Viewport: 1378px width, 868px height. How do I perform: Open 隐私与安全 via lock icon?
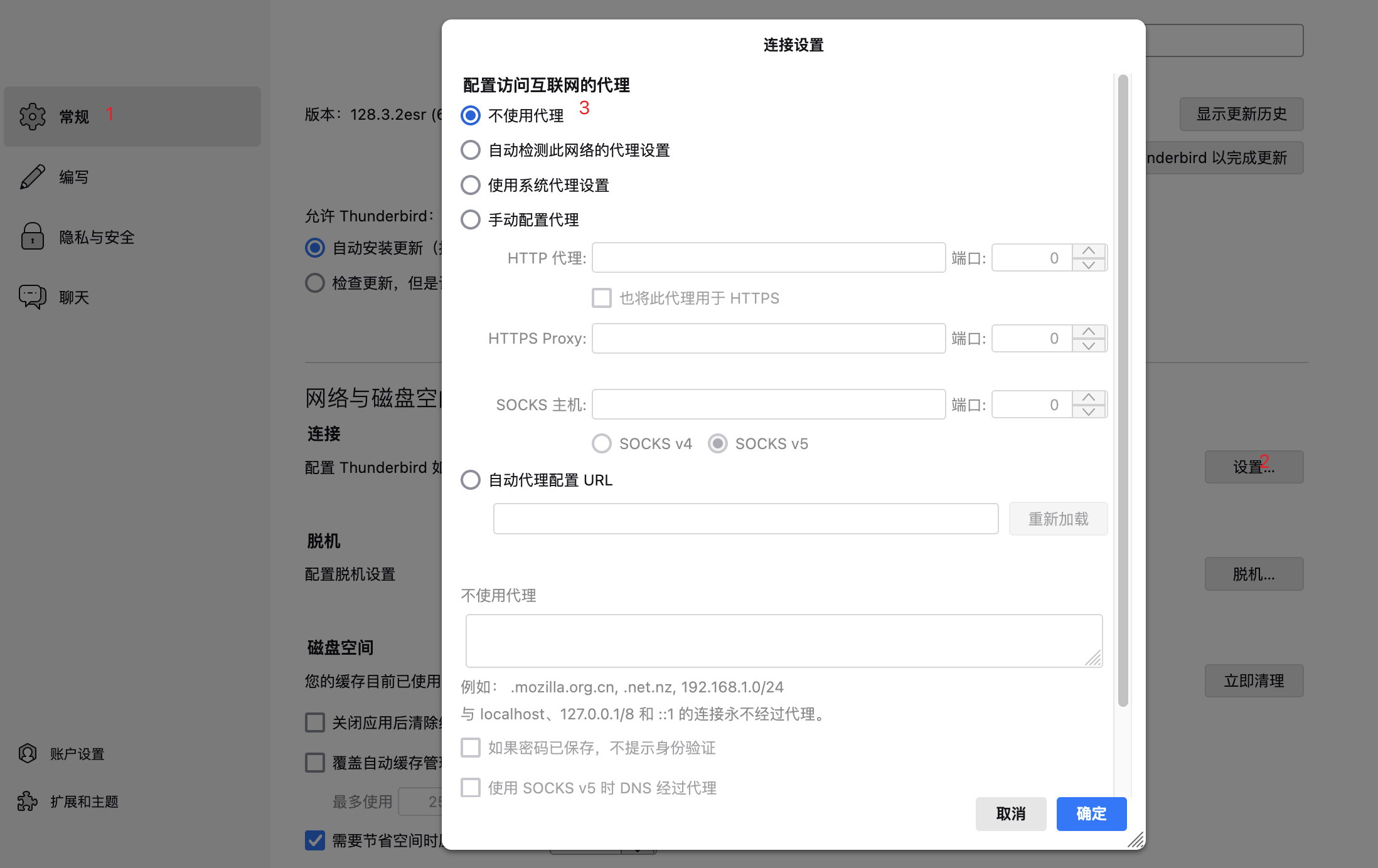[x=32, y=236]
